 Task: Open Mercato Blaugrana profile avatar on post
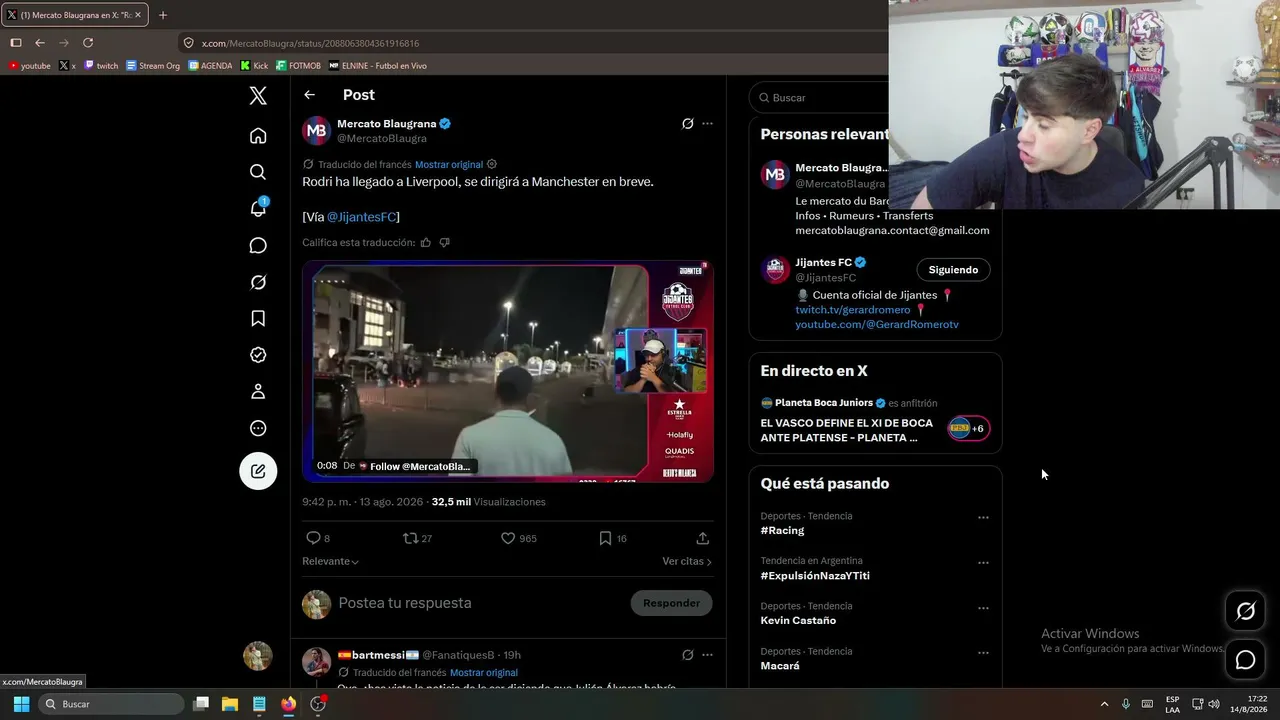[x=317, y=131]
